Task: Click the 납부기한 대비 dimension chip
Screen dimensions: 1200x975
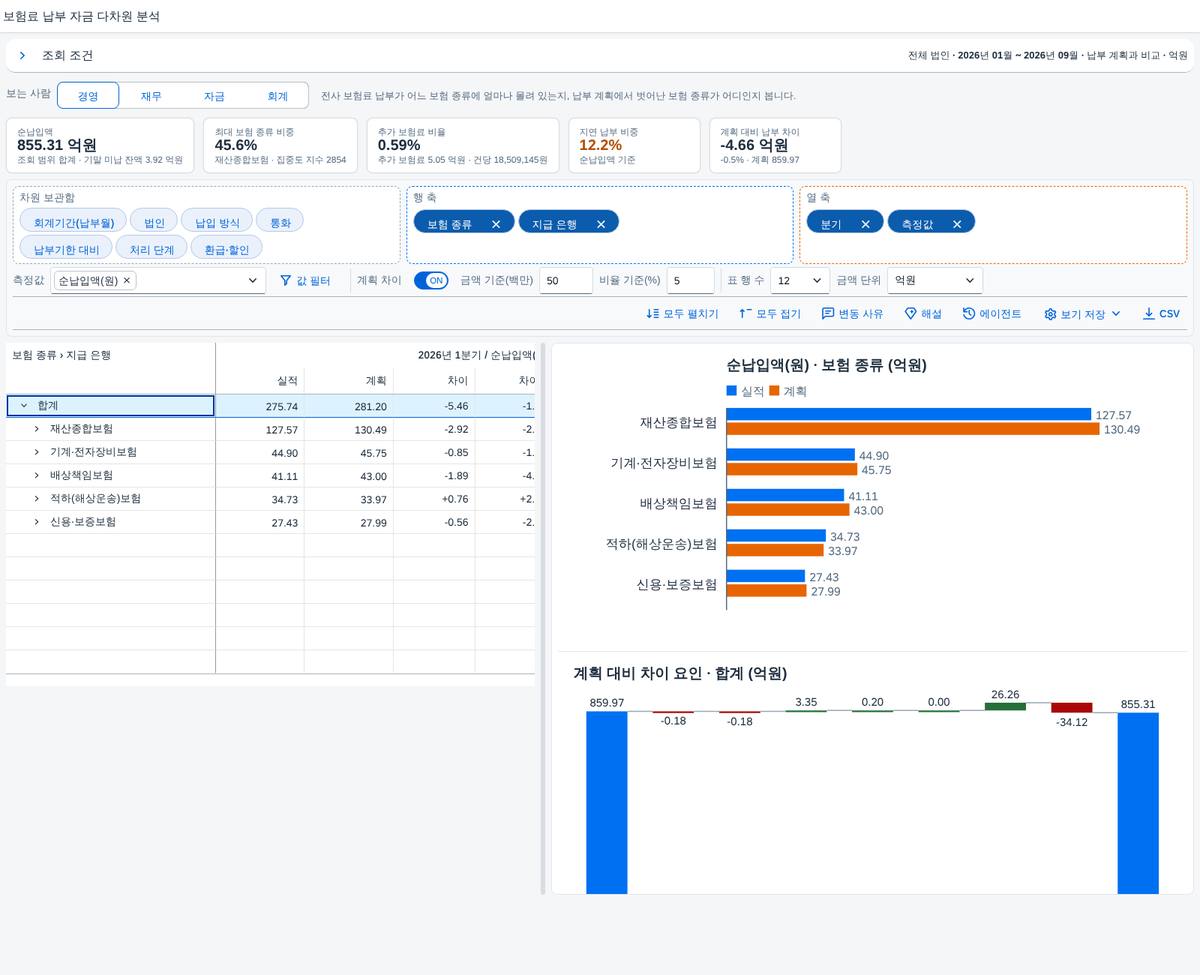Action: click(x=66, y=248)
